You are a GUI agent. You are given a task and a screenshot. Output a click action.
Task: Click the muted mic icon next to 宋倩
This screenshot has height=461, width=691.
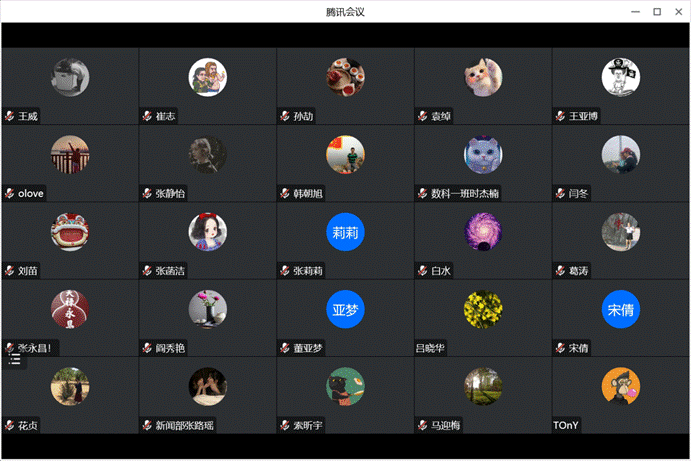560,348
